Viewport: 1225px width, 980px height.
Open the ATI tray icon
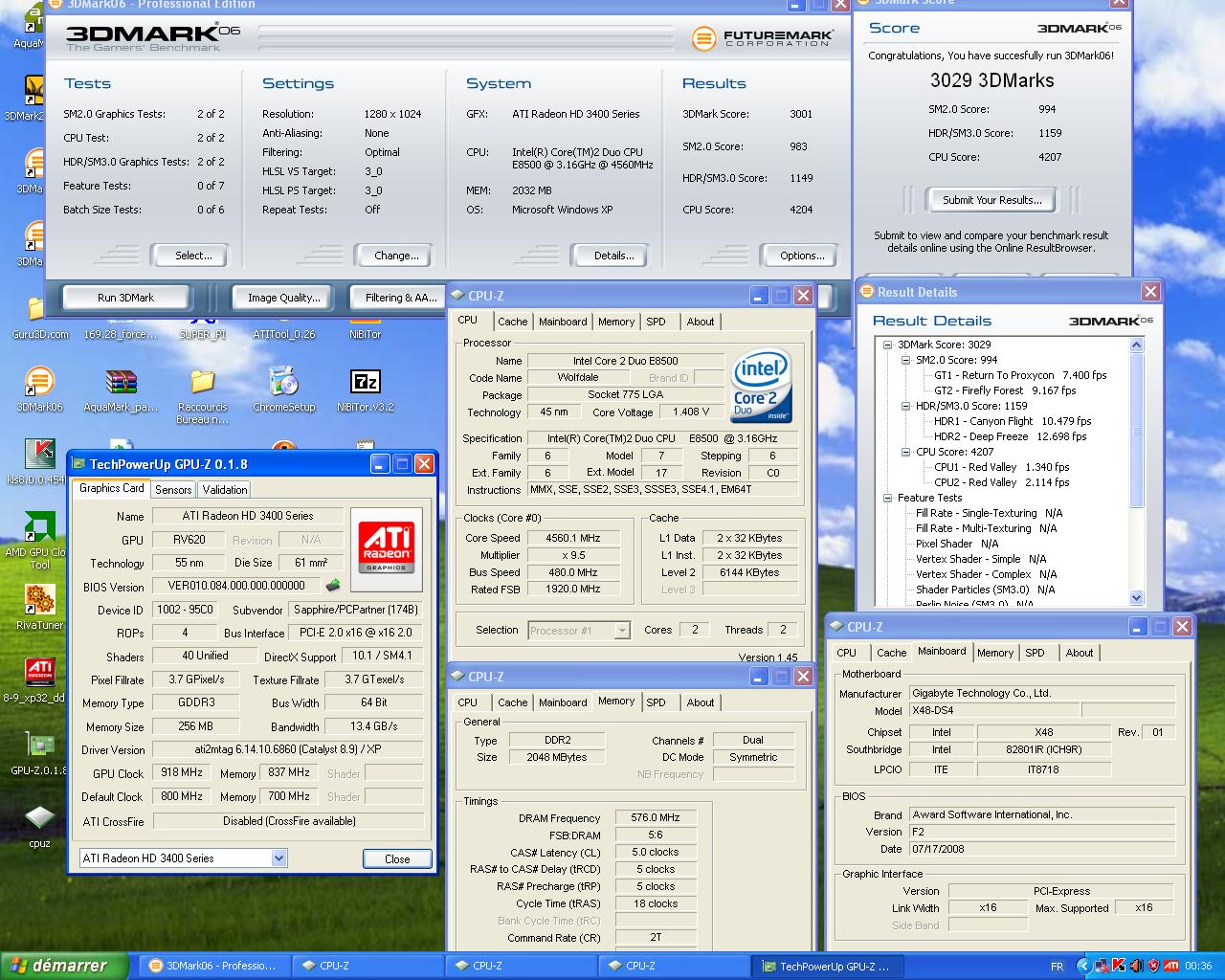pyautogui.click(x=1170, y=966)
